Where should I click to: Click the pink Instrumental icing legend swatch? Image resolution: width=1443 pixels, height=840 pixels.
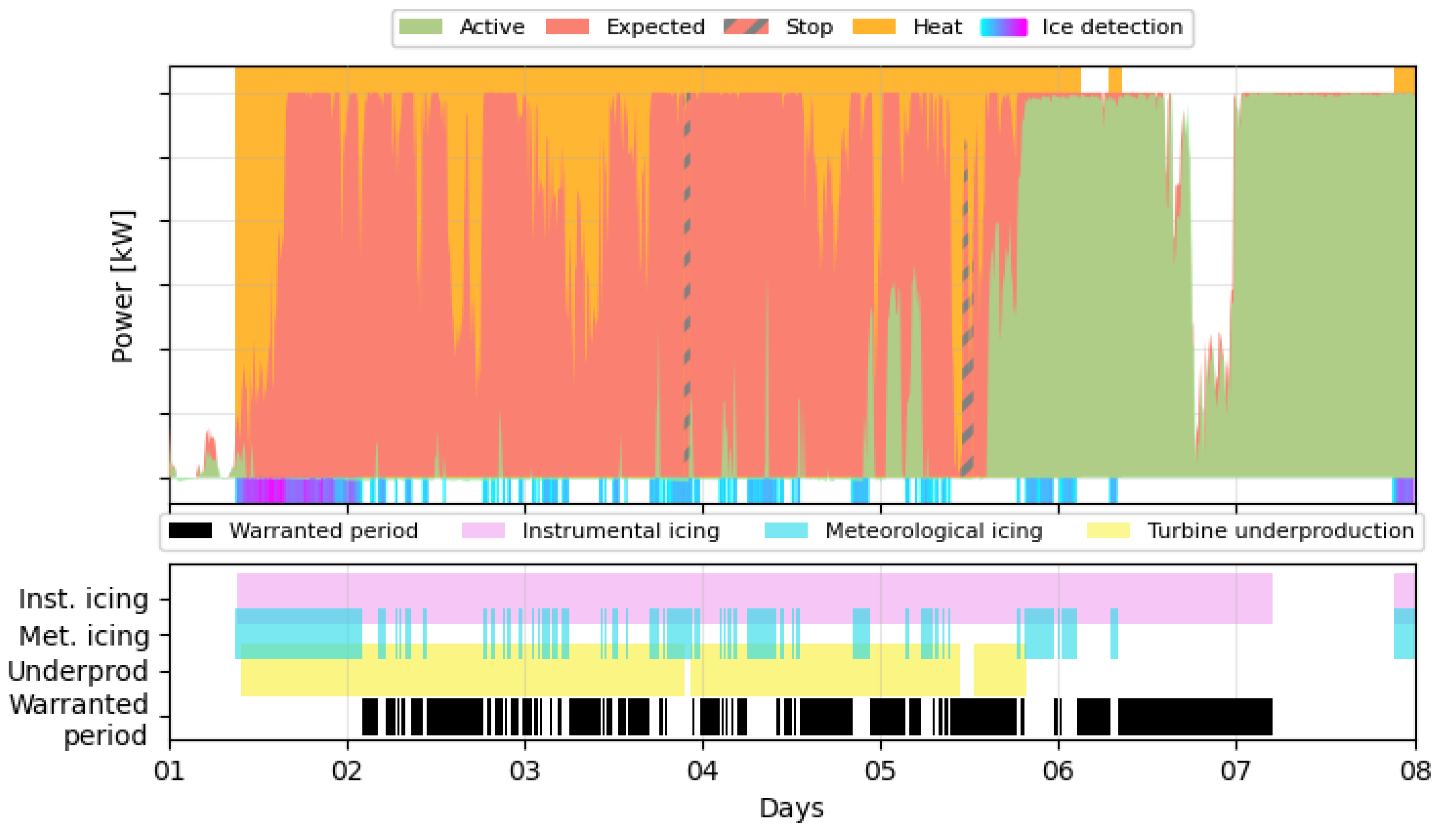(483, 530)
